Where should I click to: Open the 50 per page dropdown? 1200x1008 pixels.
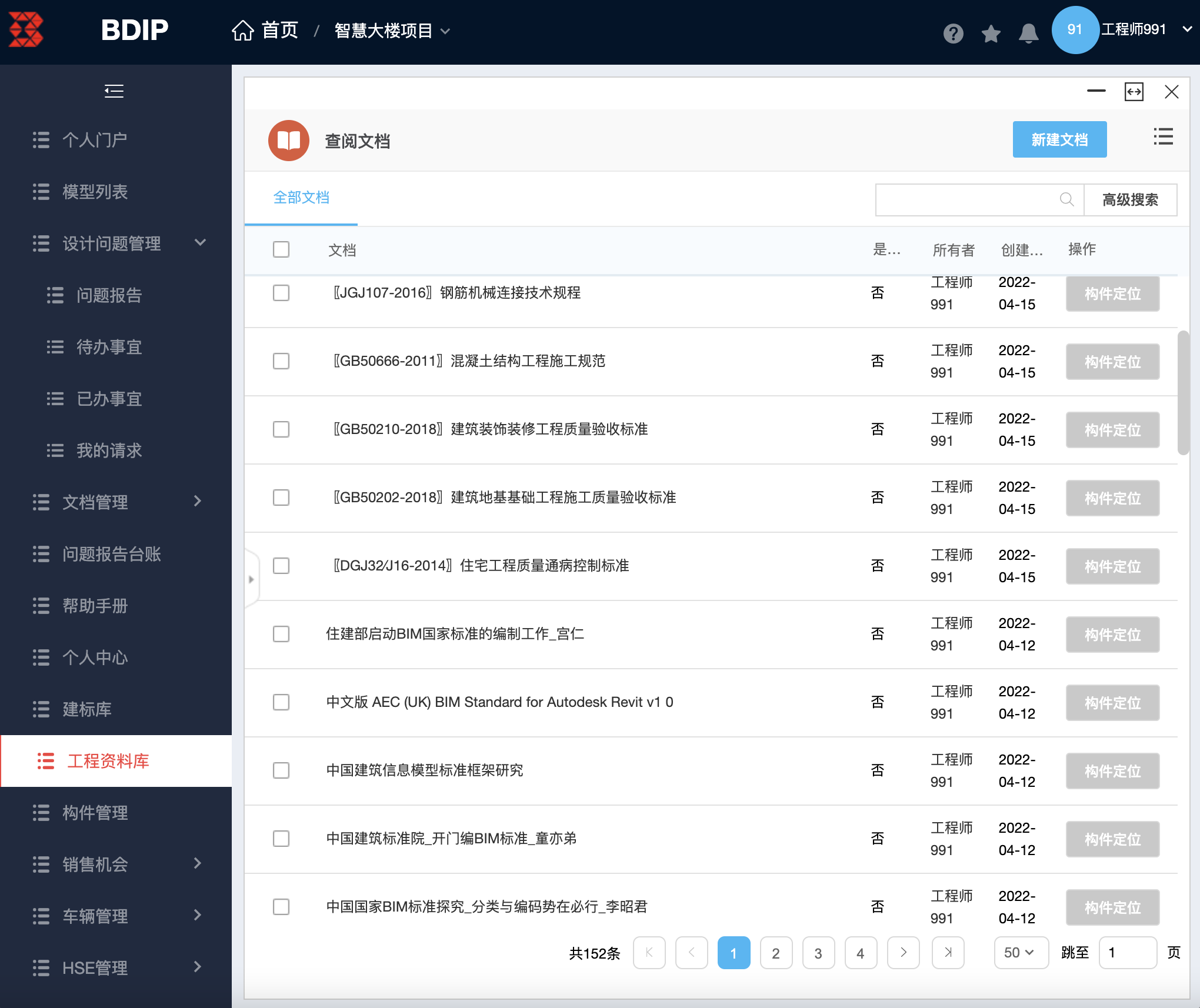1021,953
